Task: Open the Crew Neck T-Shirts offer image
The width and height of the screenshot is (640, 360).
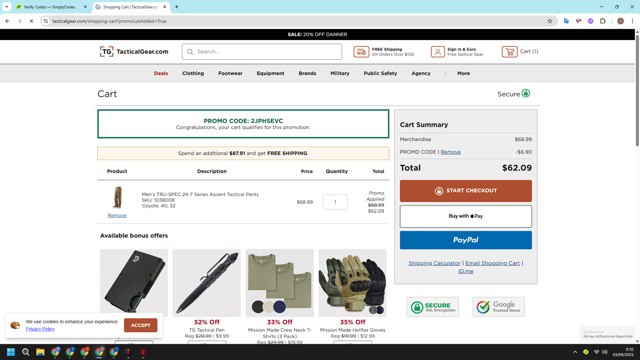Action: point(280,282)
